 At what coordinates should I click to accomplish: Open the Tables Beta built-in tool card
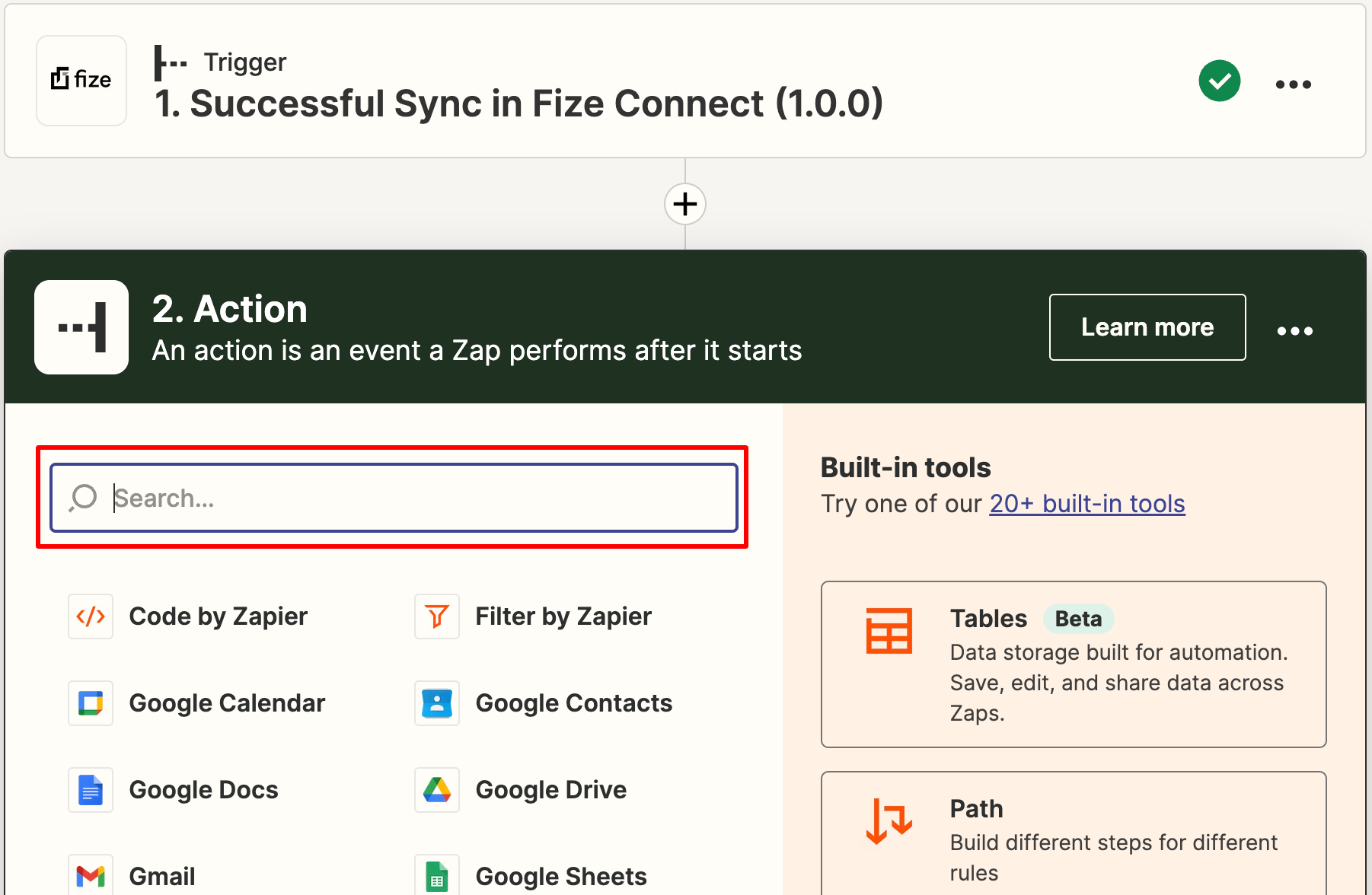1073,664
